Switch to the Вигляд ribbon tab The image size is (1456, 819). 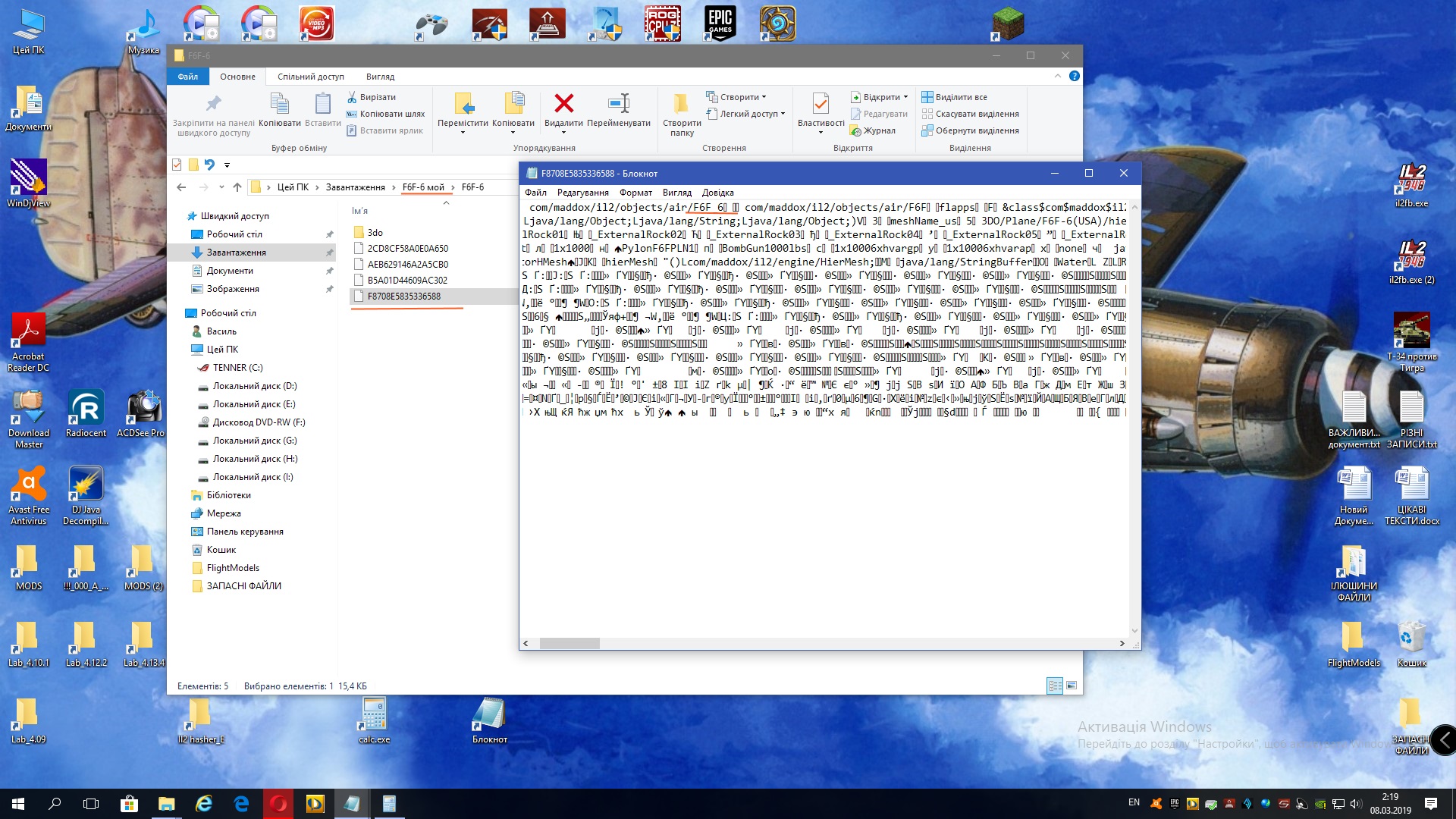coord(380,77)
